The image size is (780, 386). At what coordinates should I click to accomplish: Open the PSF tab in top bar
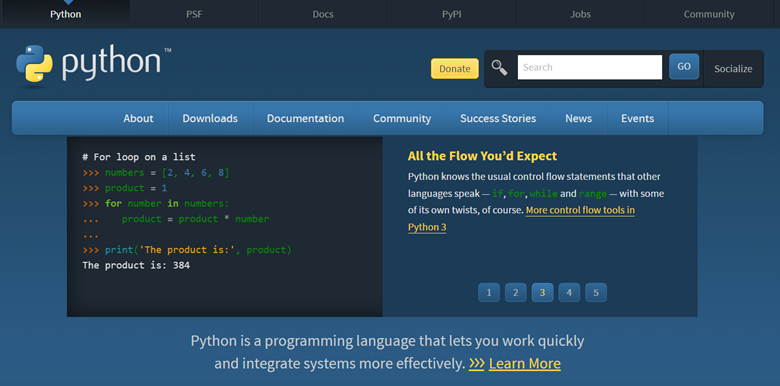[x=194, y=14]
